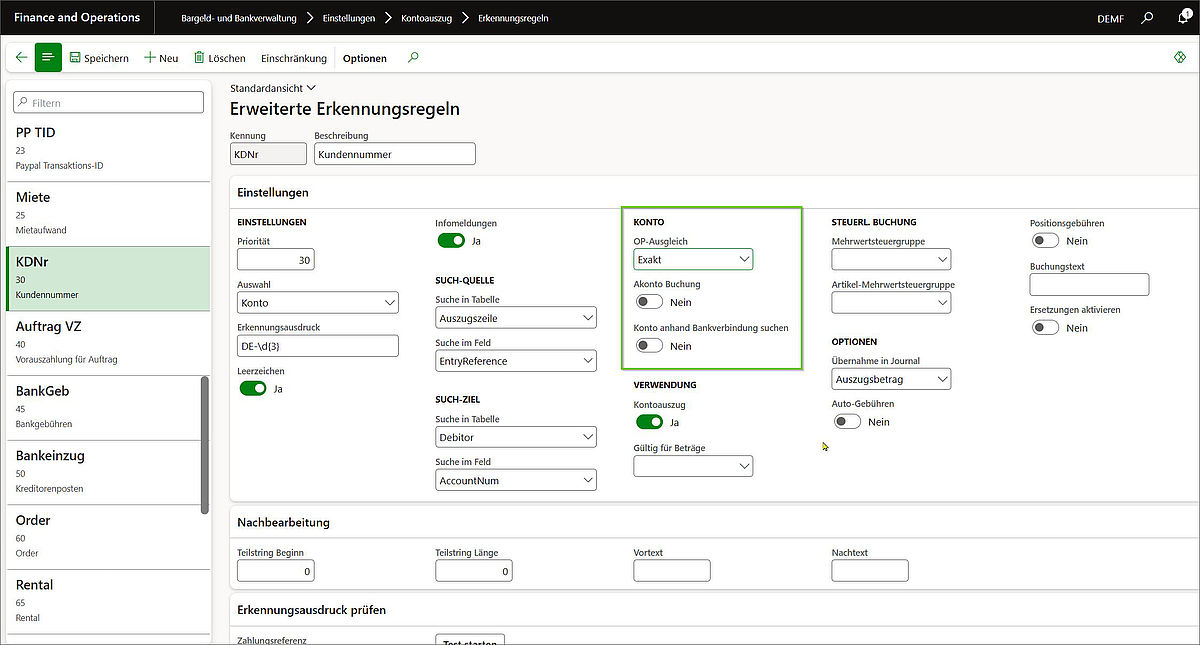Viewport: 1200px width, 645px height.
Task: Open the Einschränkung menu
Action: [x=294, y=58]
